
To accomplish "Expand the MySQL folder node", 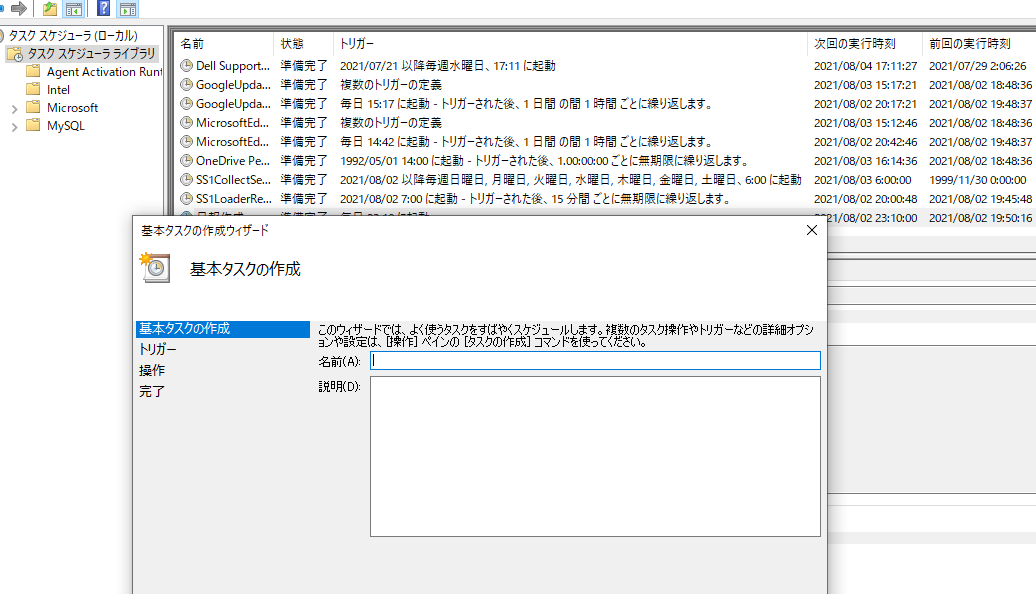I will pos(15,126).
